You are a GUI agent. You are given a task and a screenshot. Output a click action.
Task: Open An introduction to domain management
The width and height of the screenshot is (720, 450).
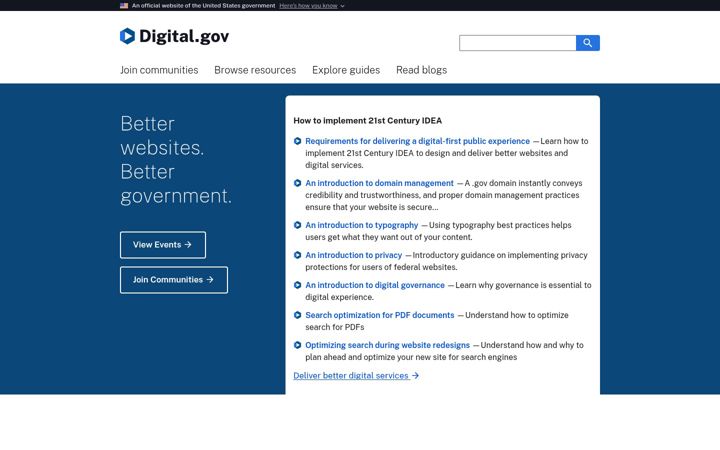click(379, 183)
